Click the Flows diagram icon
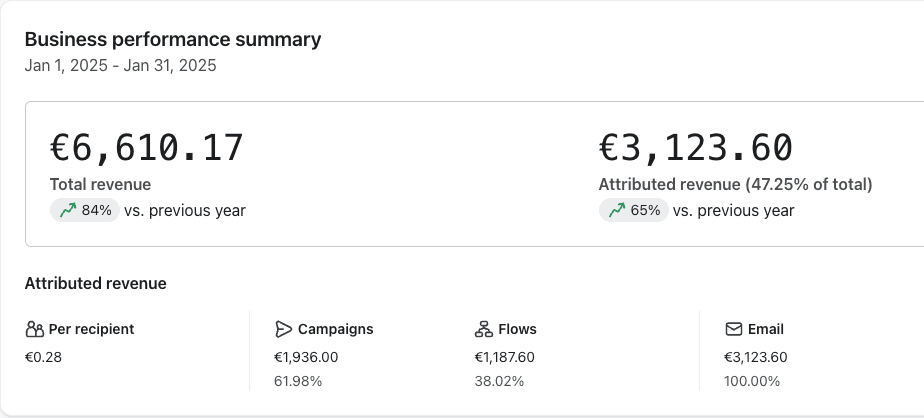Screen dimensions: 924x418 tap(484, 329)
